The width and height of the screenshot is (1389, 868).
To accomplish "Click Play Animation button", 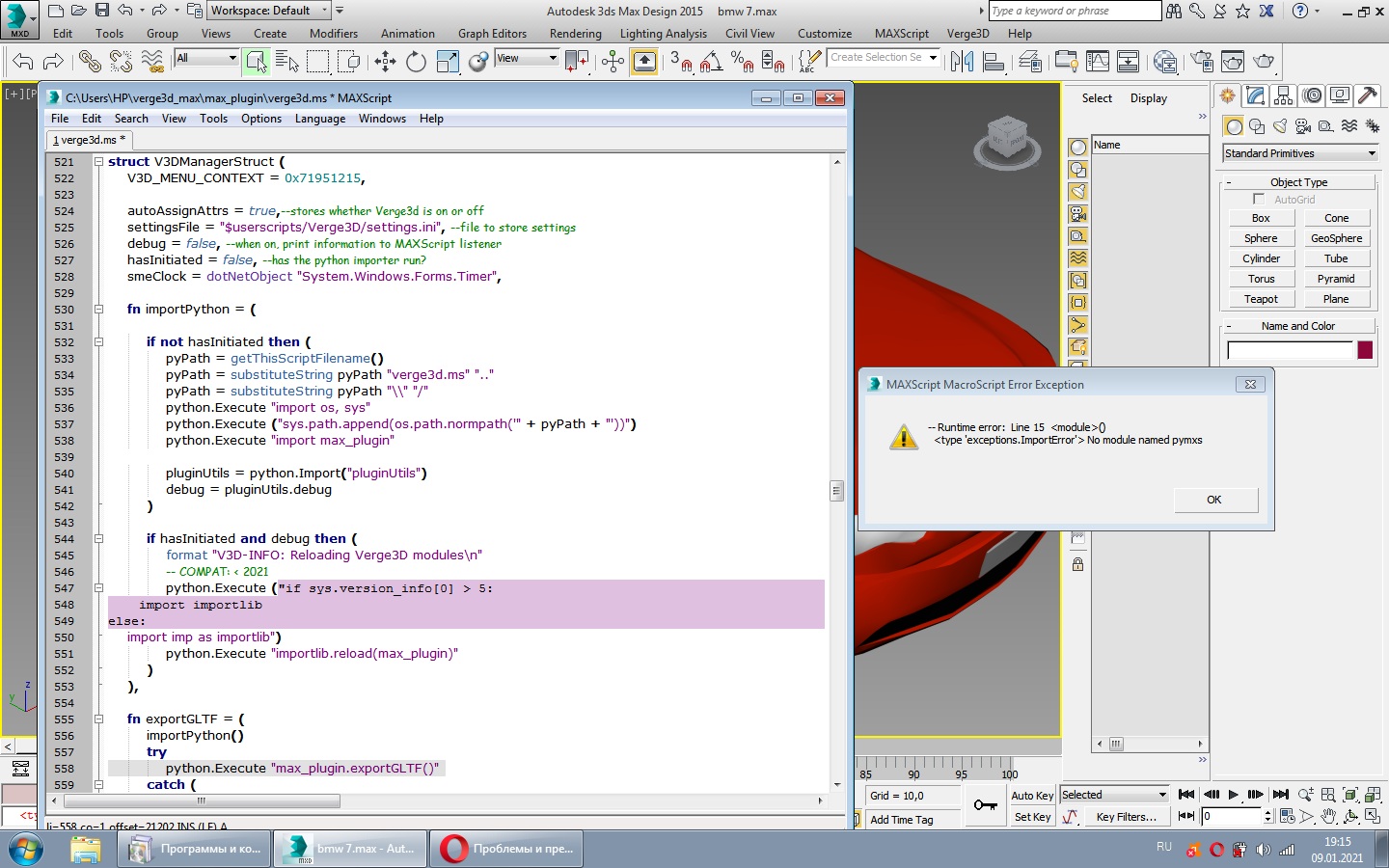I will (1233, 795).
